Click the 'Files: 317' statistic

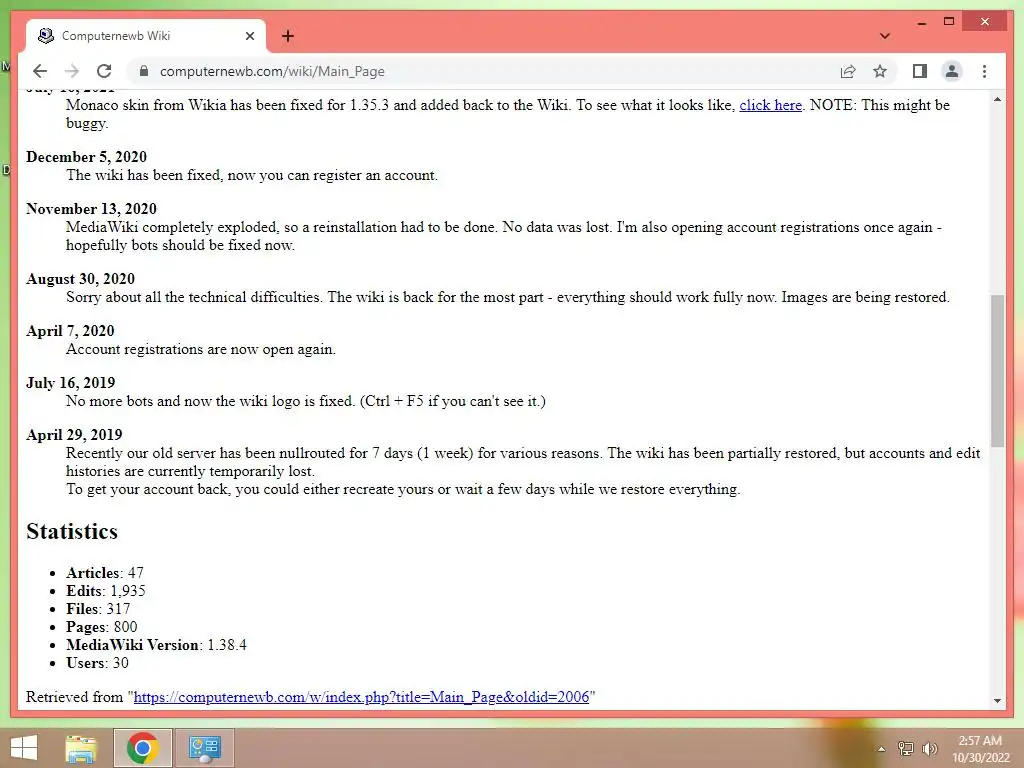98,609
